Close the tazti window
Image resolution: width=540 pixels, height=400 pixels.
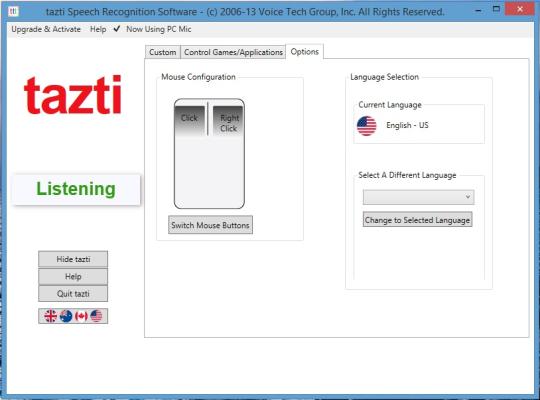point(520,9)
